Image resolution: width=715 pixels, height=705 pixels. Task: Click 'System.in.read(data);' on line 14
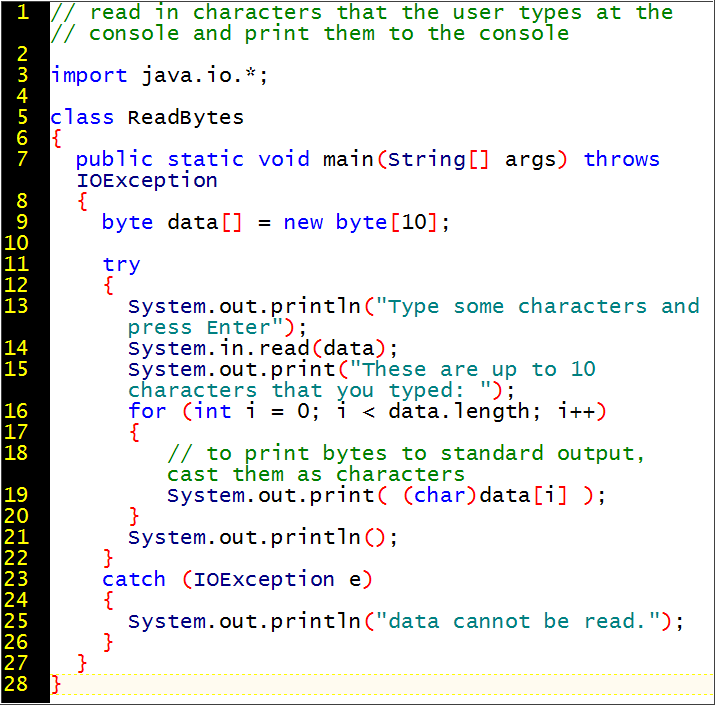pyautogui.click(x=263, y=349)
